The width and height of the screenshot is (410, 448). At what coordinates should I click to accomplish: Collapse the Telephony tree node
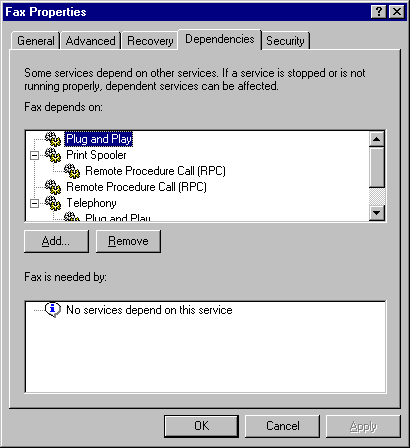34,203
